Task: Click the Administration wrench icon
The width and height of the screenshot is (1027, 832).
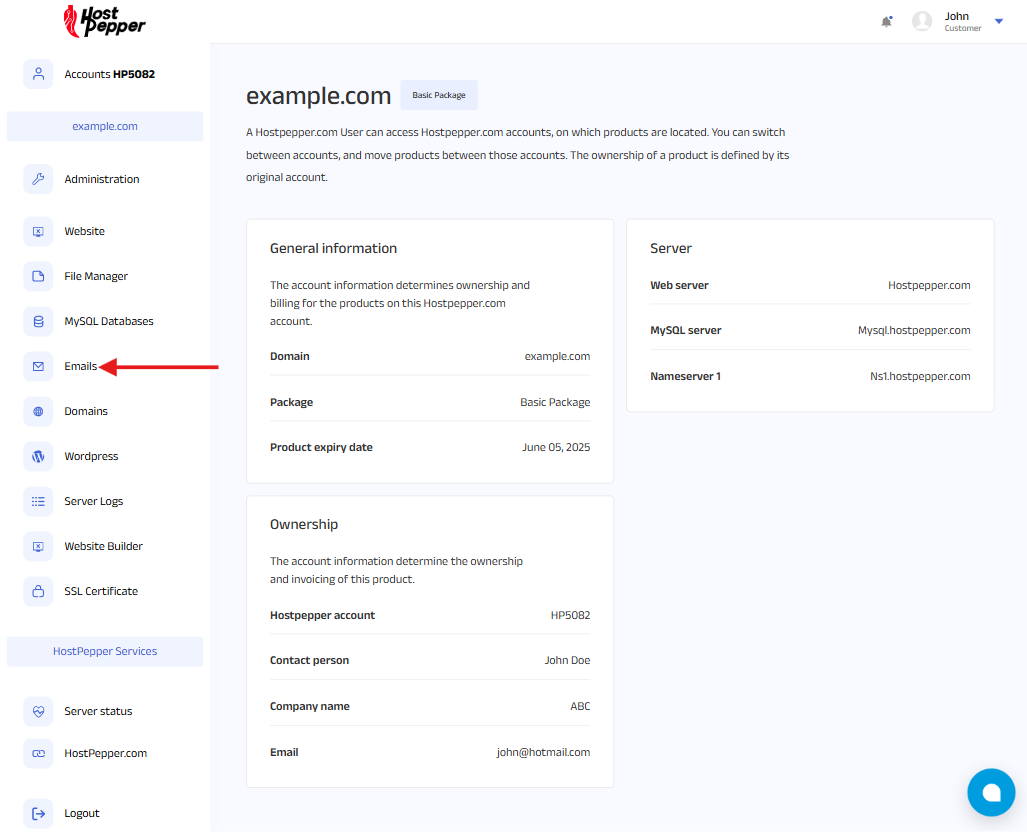Action: click(x=38, y=179)
